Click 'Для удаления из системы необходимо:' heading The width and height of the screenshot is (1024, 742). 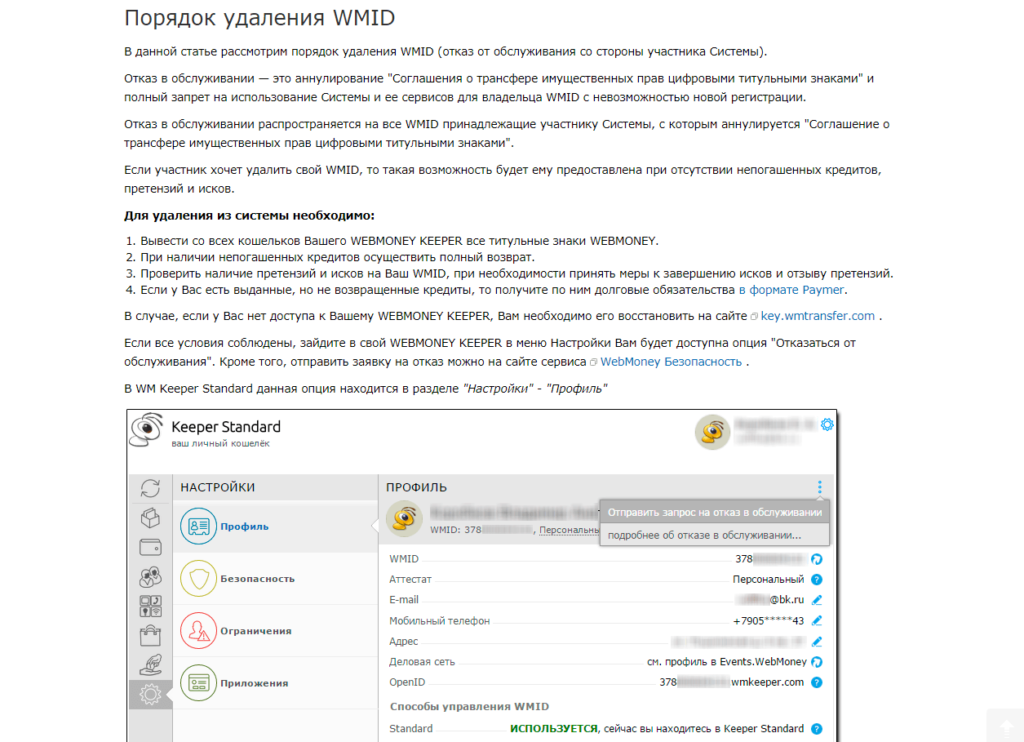(x=249, y=216)
